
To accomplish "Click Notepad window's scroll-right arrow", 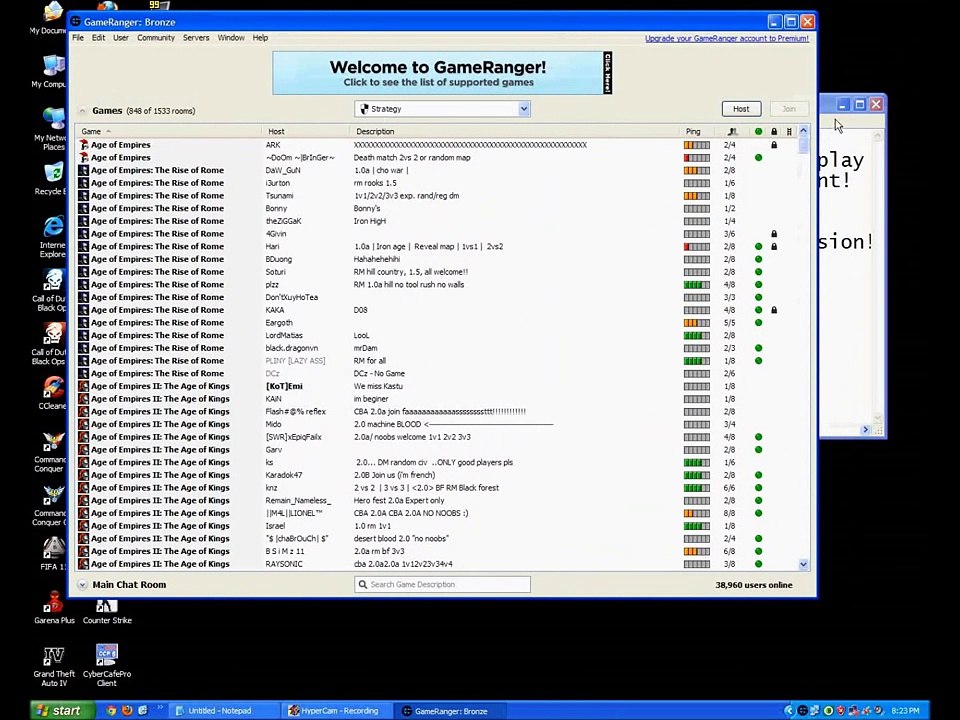I will tap(866, 430).
